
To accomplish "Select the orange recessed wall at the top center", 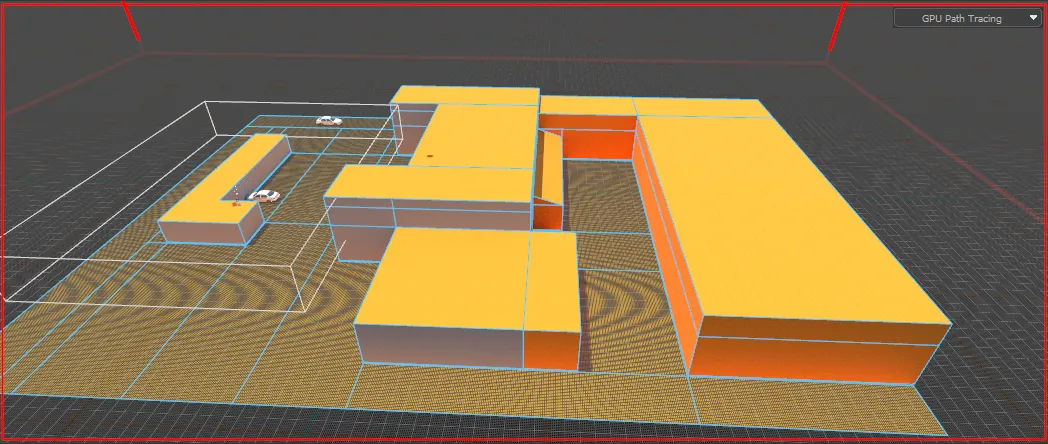I will tap(597, 144).
